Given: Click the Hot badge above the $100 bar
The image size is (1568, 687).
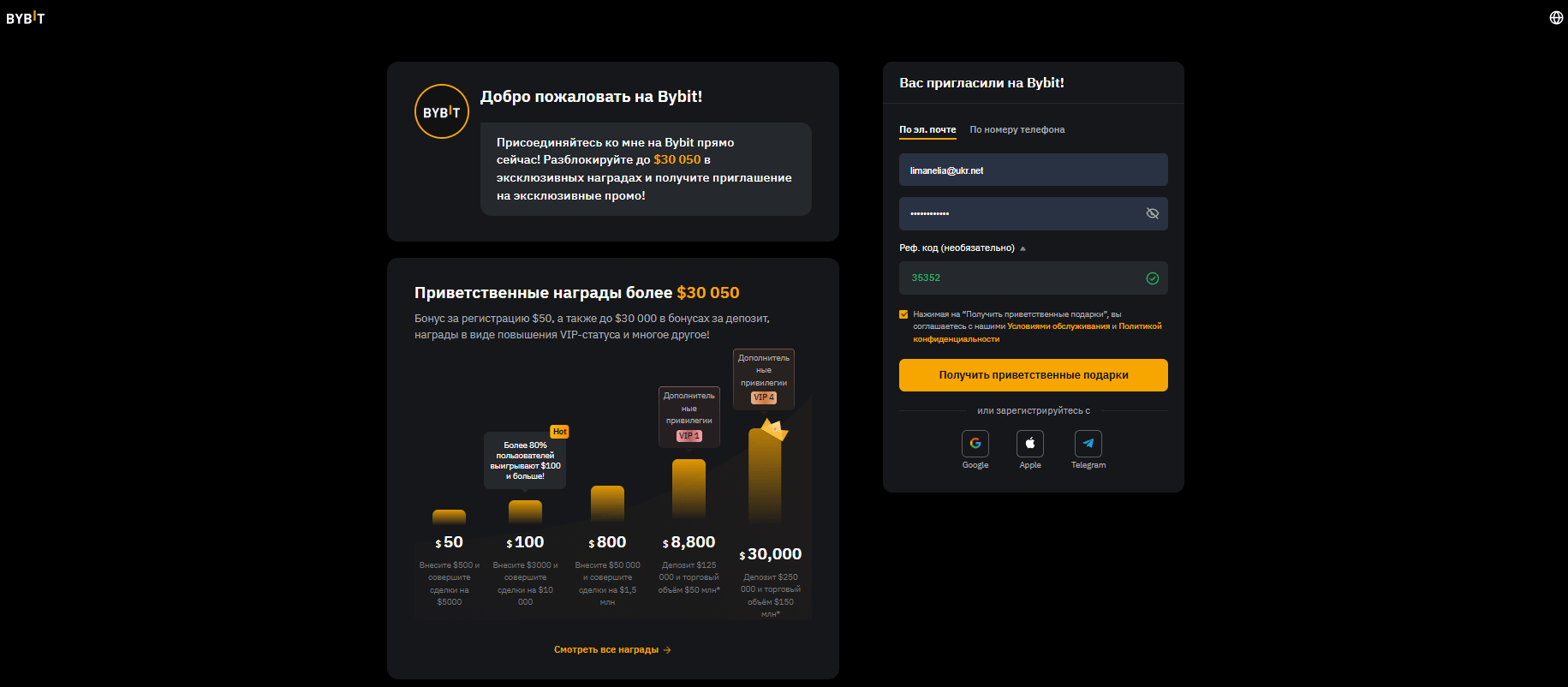Looking at the screenshot, I should coord(559,432).
